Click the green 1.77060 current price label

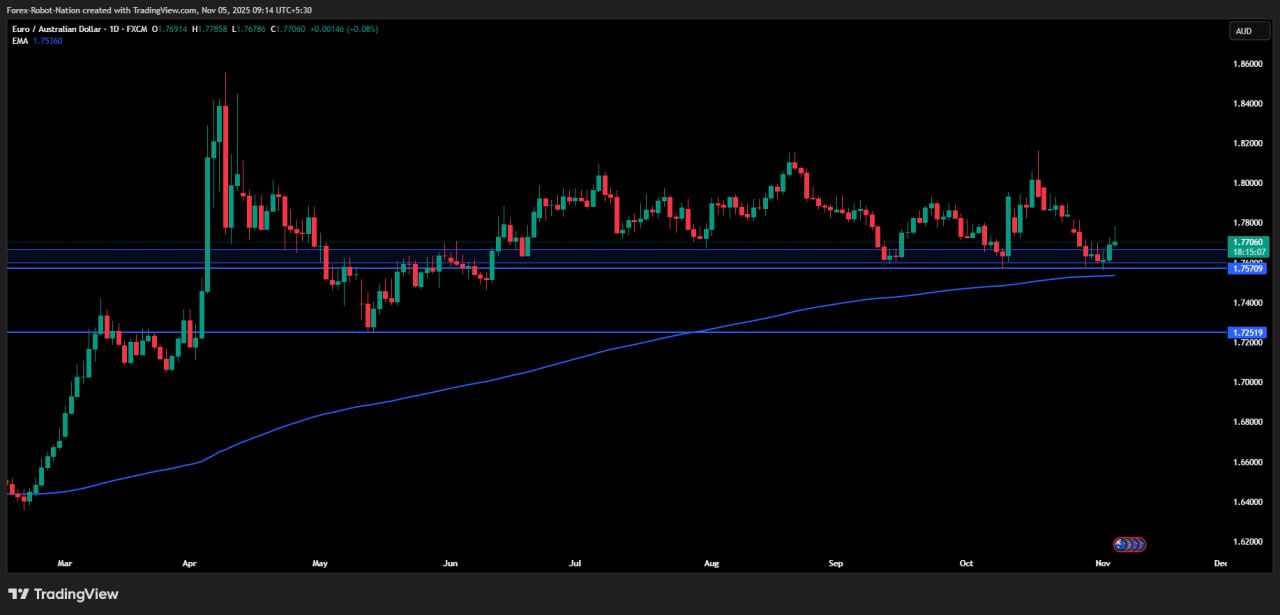[x=1247, y=242]
